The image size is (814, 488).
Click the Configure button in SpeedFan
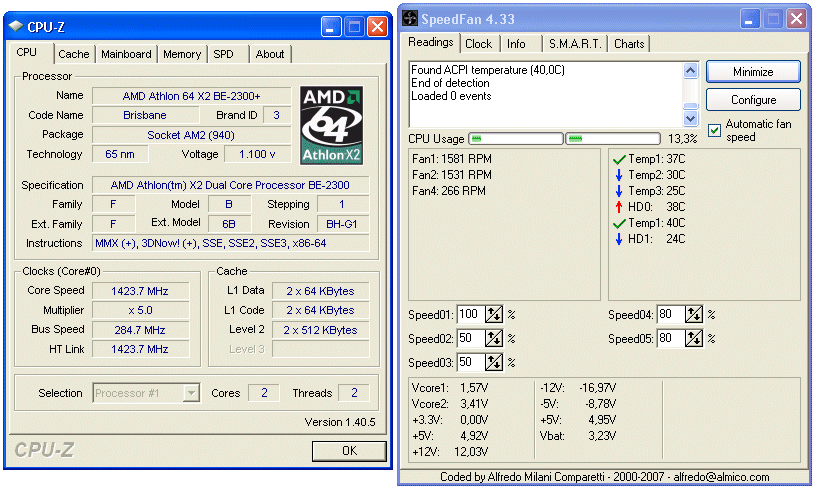(x=753, y=100)
